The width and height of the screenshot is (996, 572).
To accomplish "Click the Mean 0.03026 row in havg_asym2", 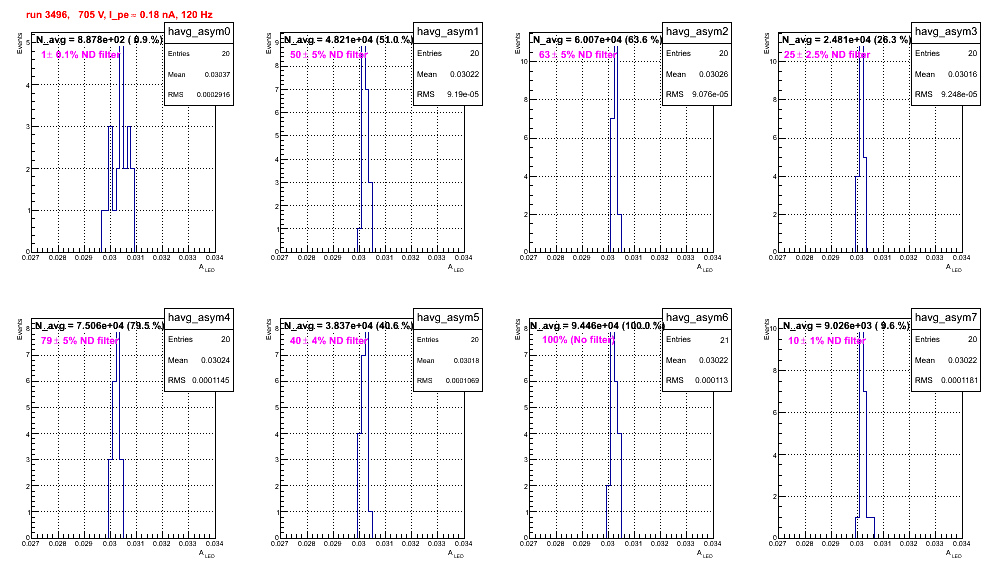I will point(697,74).
